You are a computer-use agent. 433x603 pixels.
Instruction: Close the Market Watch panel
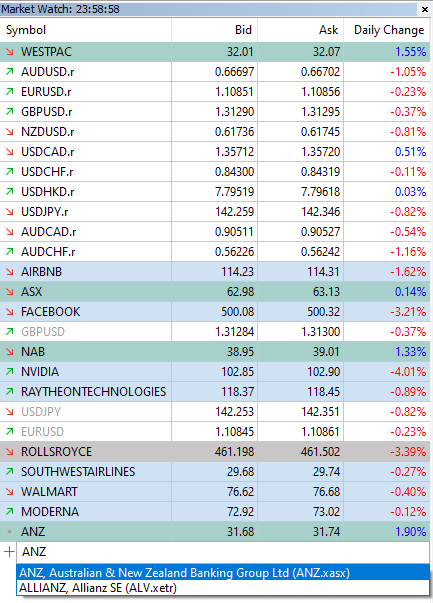coord(425,9)
